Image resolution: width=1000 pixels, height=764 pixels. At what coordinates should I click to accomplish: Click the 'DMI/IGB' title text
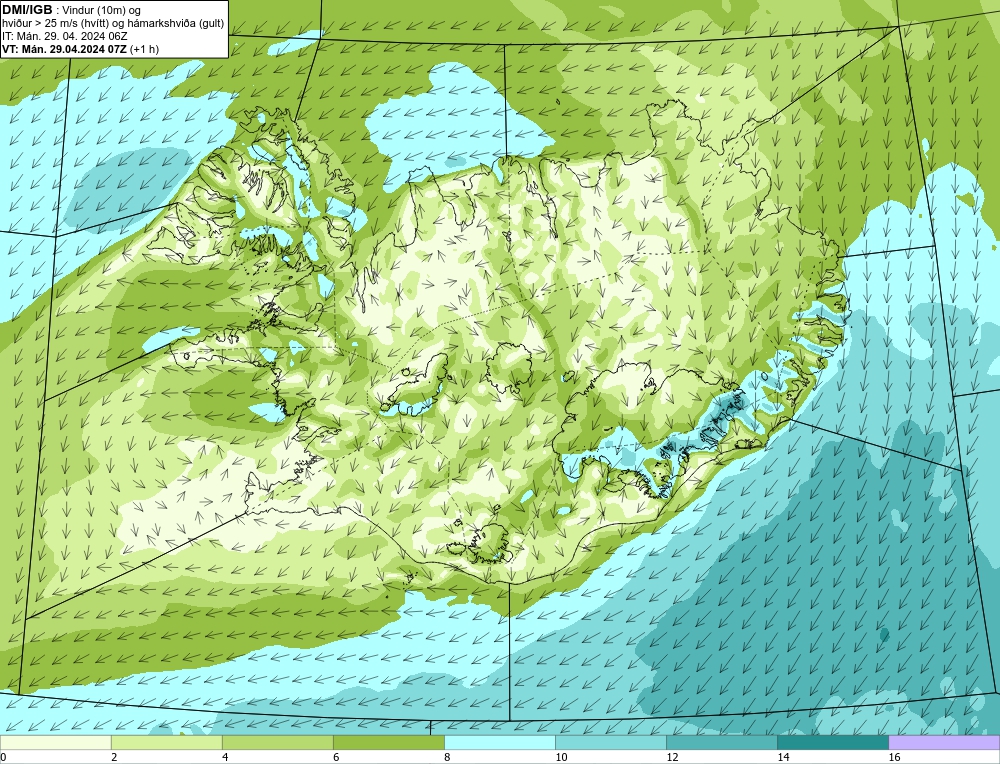(x=28, y=10)
